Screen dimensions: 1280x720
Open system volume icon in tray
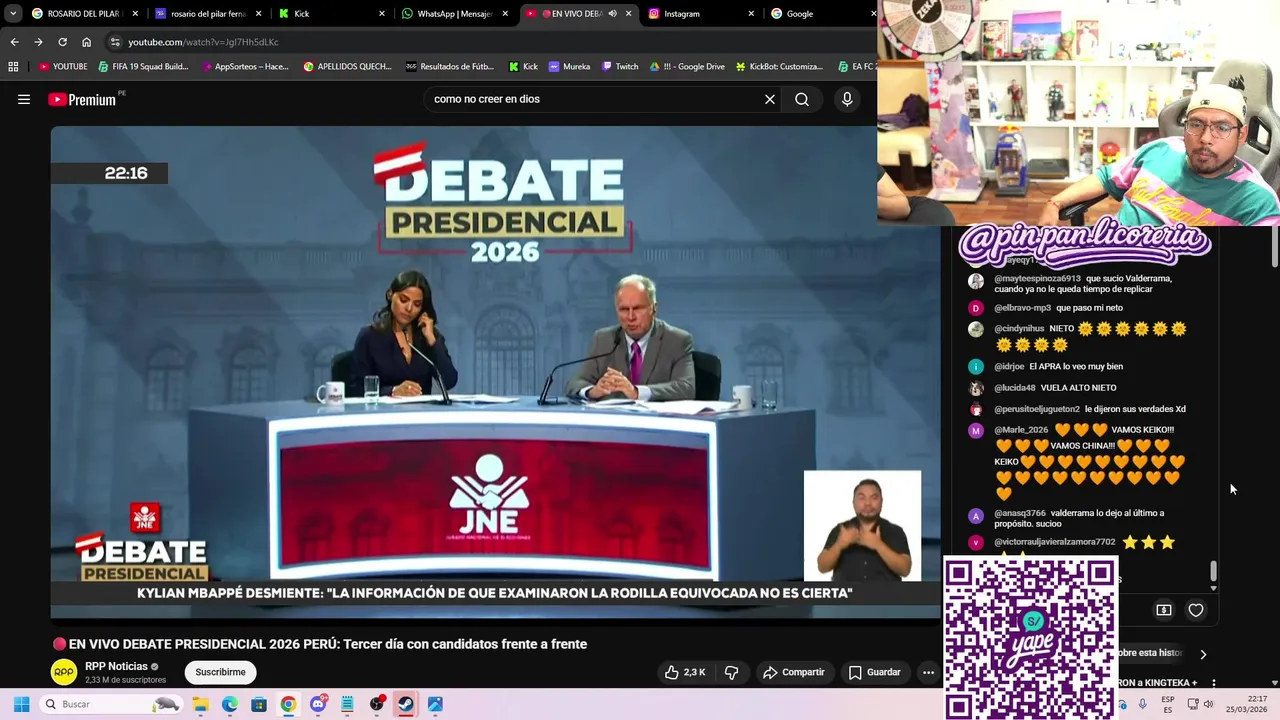tap(1208, 704)
